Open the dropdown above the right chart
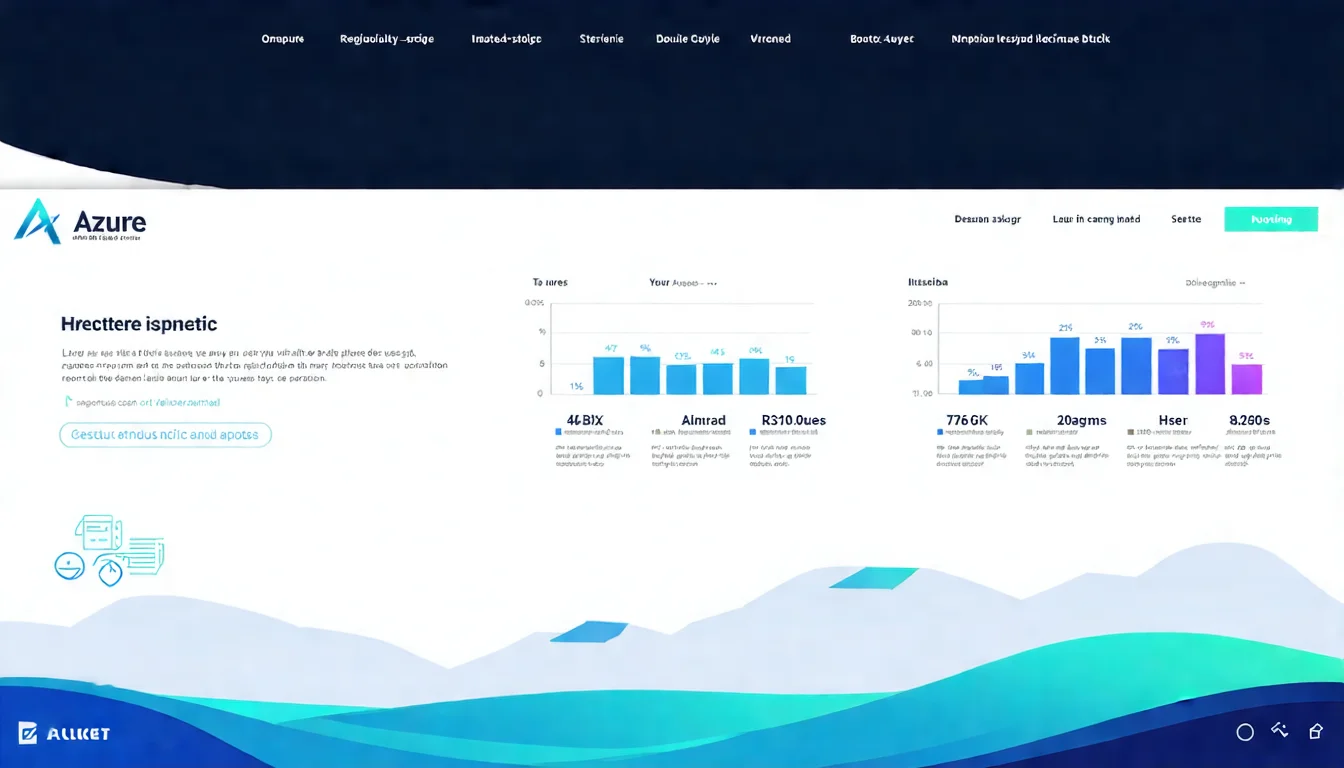 pyautogui.click(x=1215, y=283)
